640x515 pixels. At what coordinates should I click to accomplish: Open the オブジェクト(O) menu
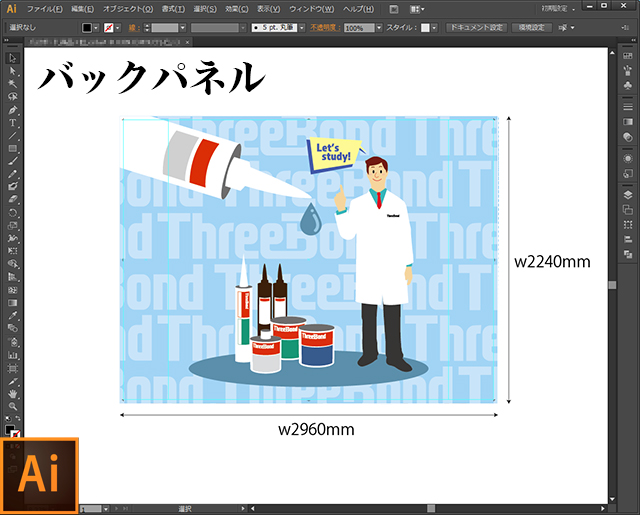click(x=128, y=9)
